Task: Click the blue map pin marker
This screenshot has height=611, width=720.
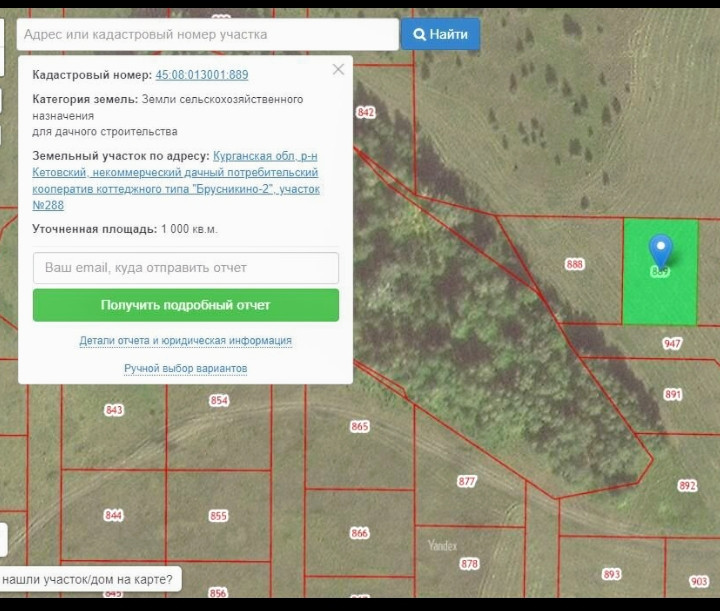Action: pos(660,252)
